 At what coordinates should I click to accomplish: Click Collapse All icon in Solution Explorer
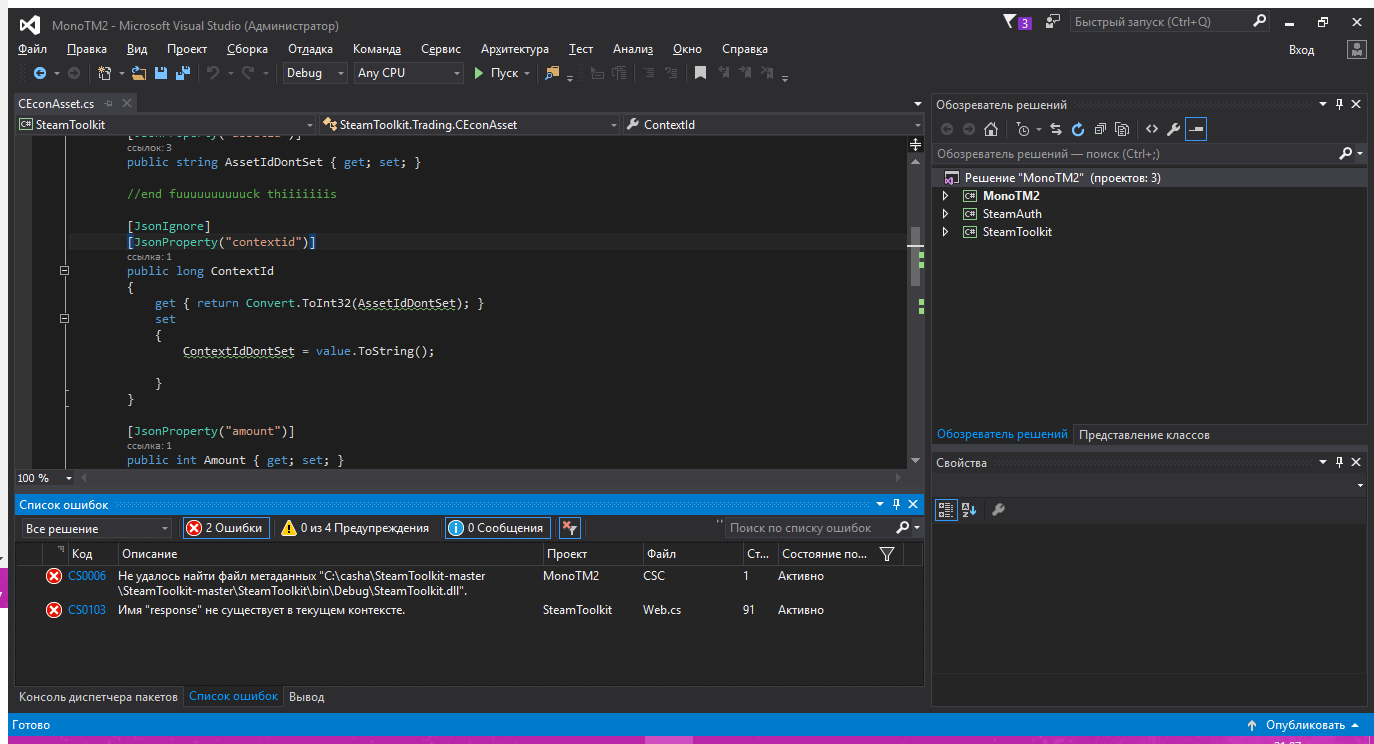[1100, 129]
